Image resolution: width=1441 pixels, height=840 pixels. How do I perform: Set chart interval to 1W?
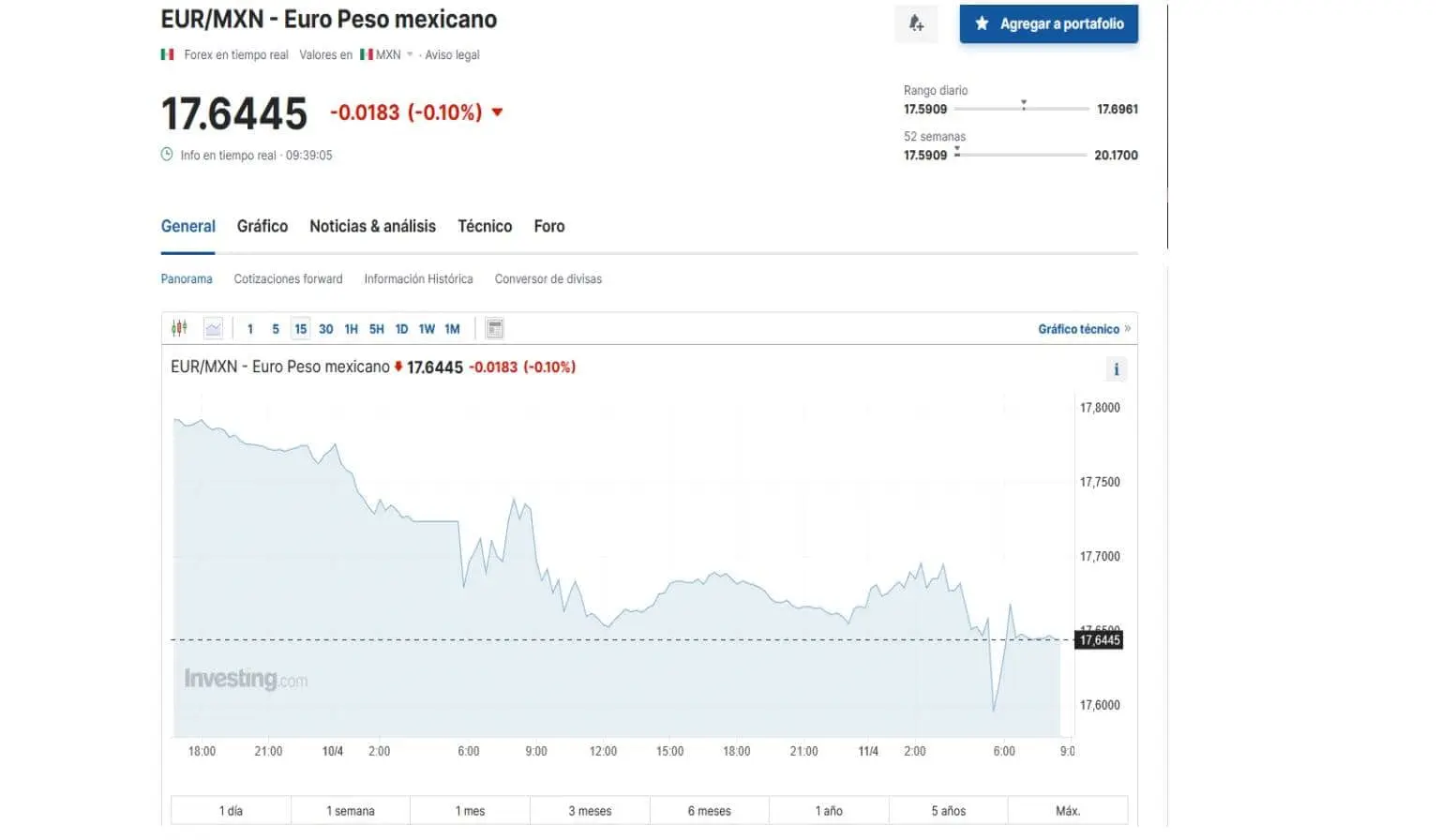427,329
